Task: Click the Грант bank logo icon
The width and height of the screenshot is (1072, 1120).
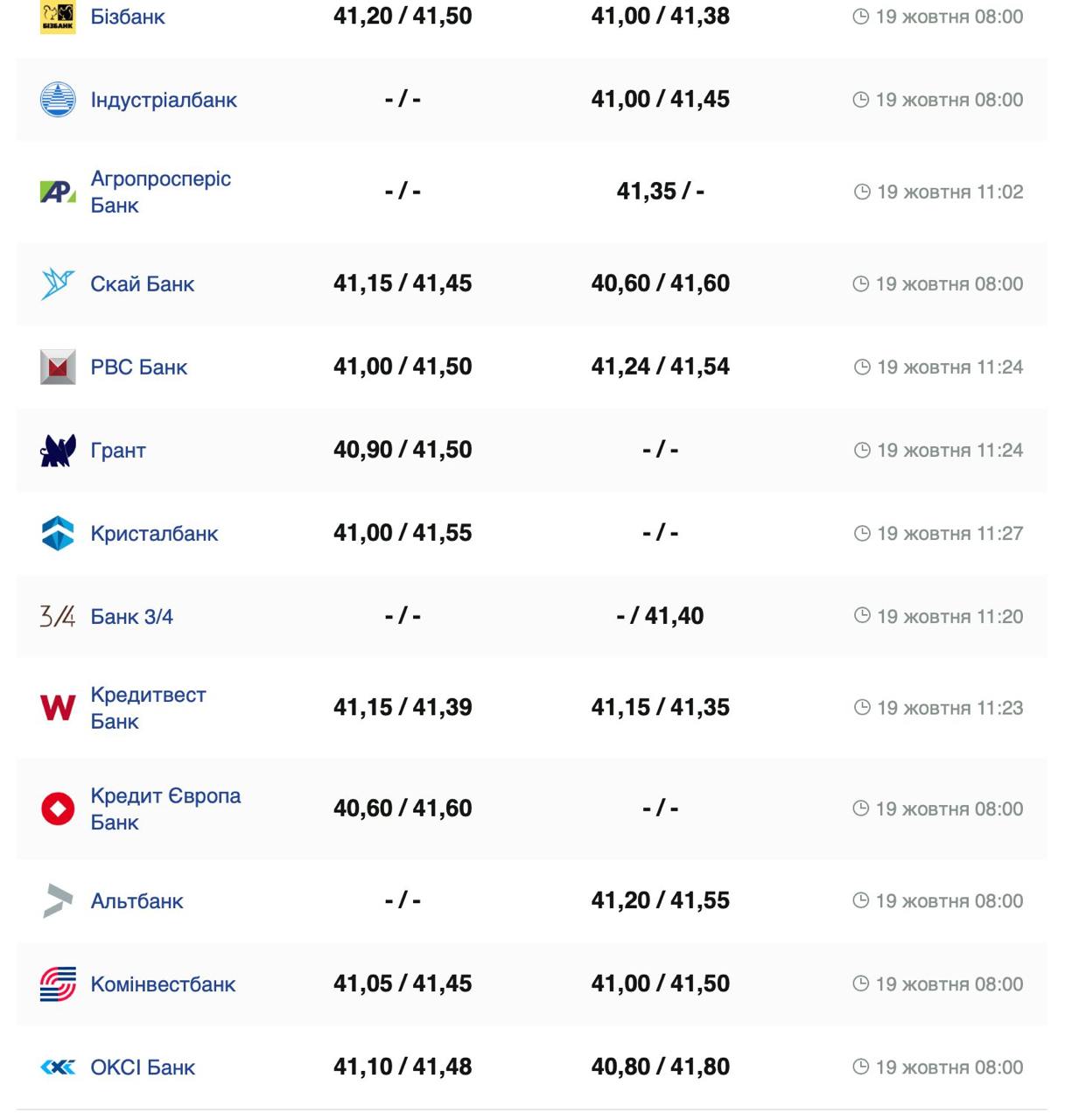Action: 58,451
